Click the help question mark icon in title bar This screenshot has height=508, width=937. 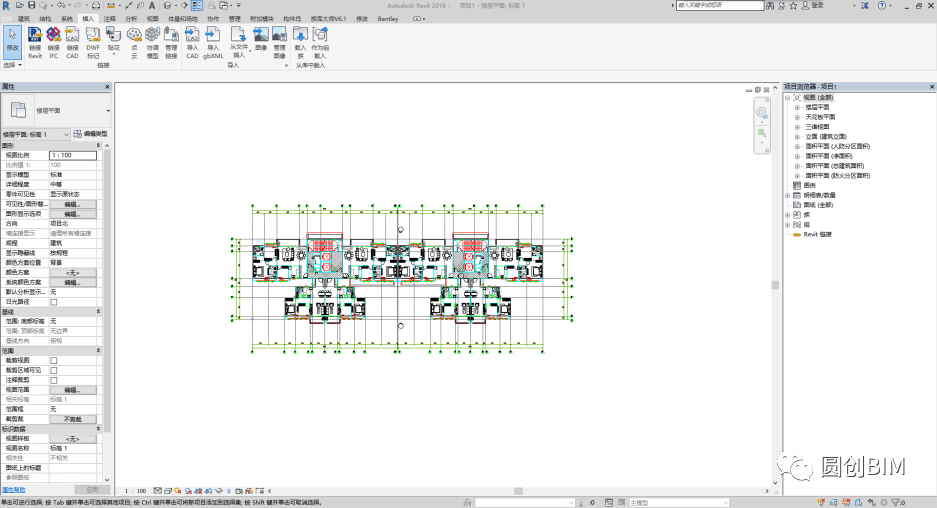(882, 5)
